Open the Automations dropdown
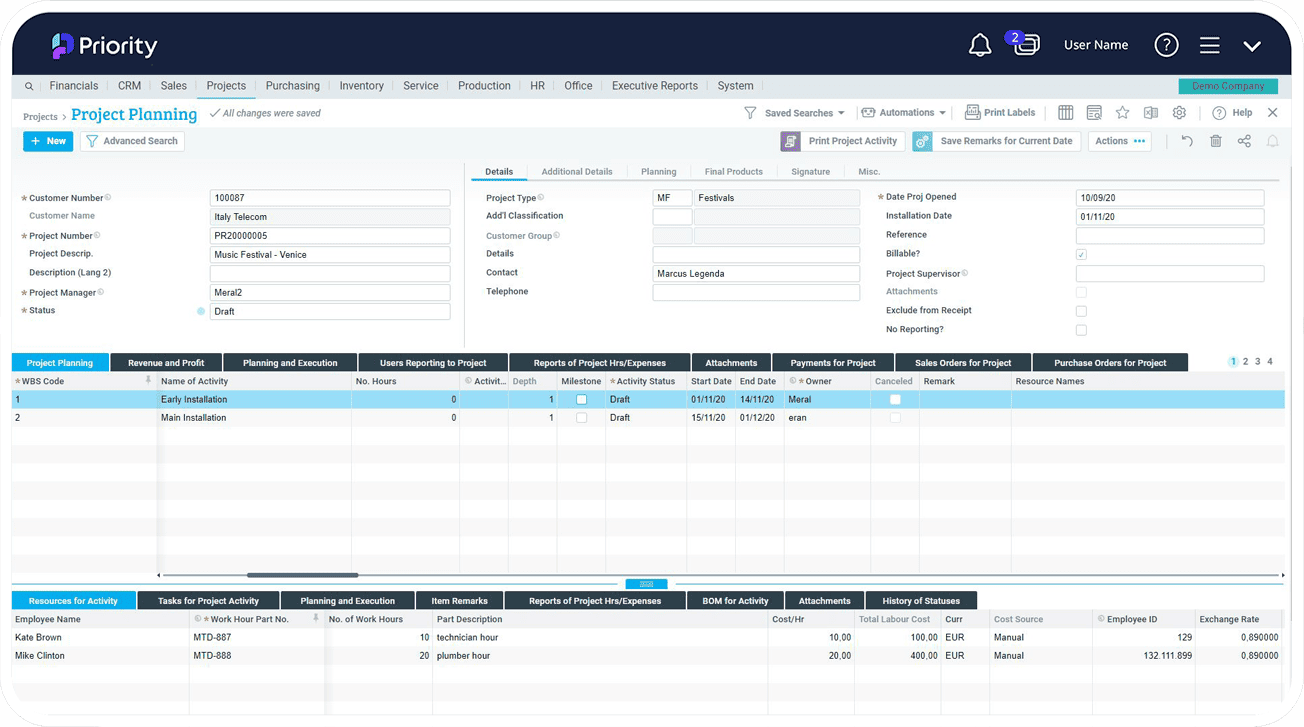1304x727 pixels. click(x=903, y=113)
